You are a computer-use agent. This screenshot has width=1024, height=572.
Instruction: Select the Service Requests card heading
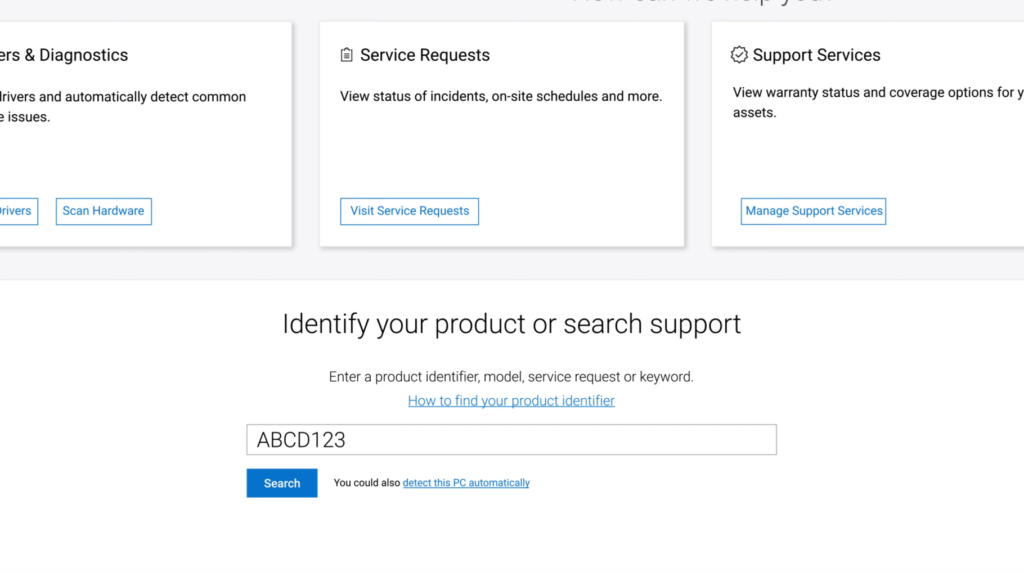[425, 55]
